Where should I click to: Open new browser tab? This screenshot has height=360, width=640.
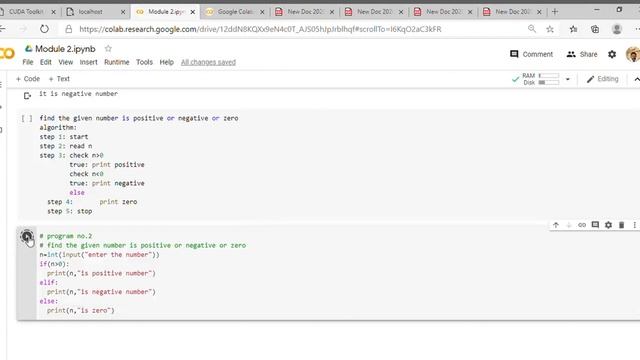[555, 12]
